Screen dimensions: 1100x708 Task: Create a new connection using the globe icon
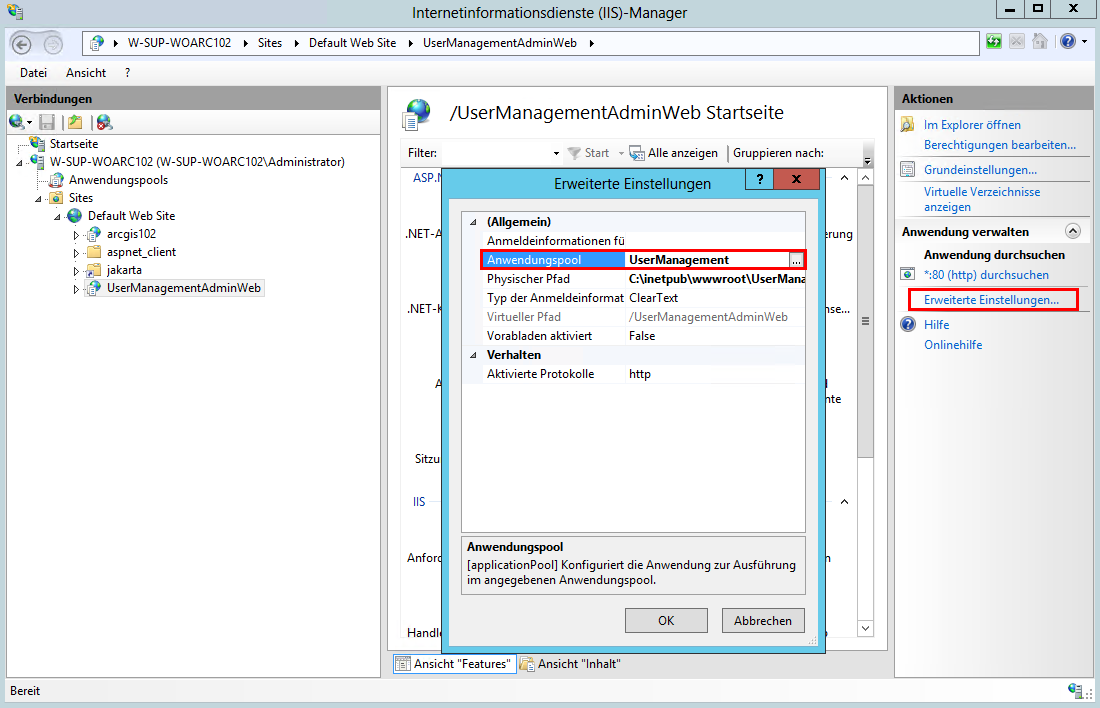pyautogui.click(x=15, y=121)
